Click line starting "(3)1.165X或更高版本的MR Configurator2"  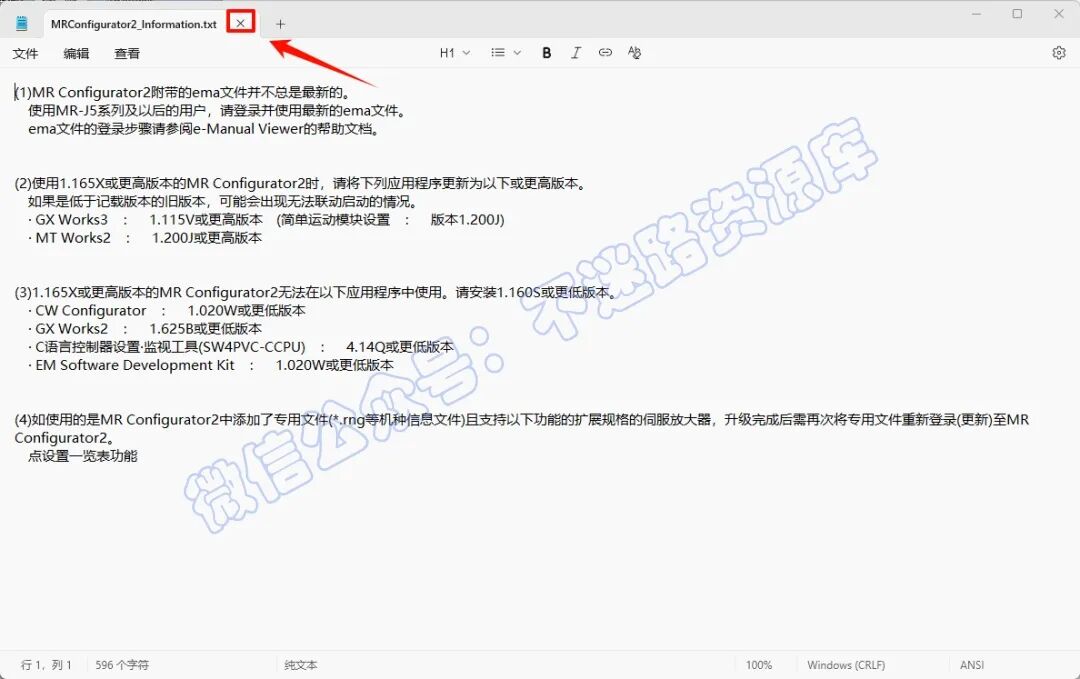[x=316, y=292]
